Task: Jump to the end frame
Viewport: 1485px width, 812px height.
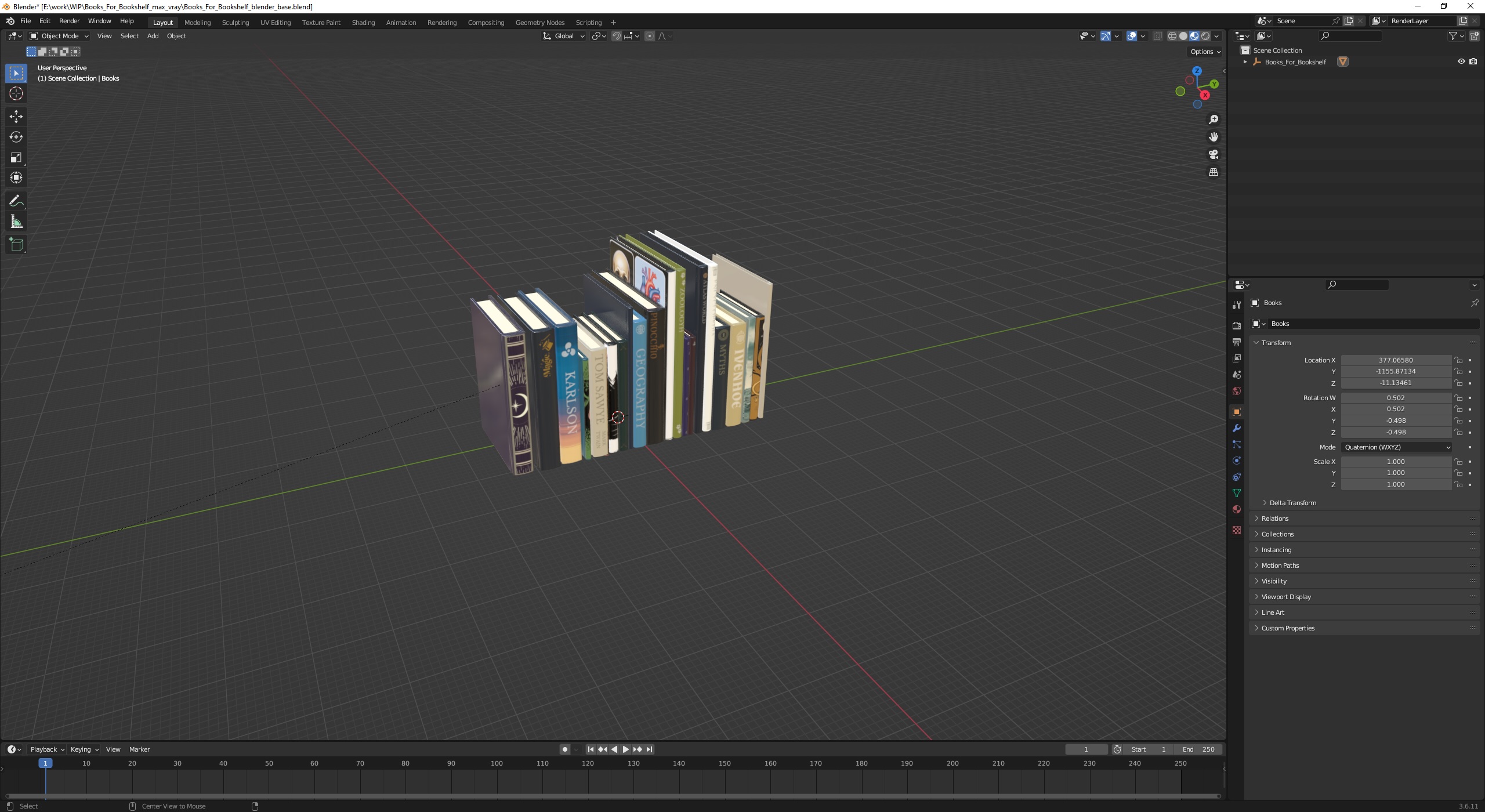Action: click(650, 749)
